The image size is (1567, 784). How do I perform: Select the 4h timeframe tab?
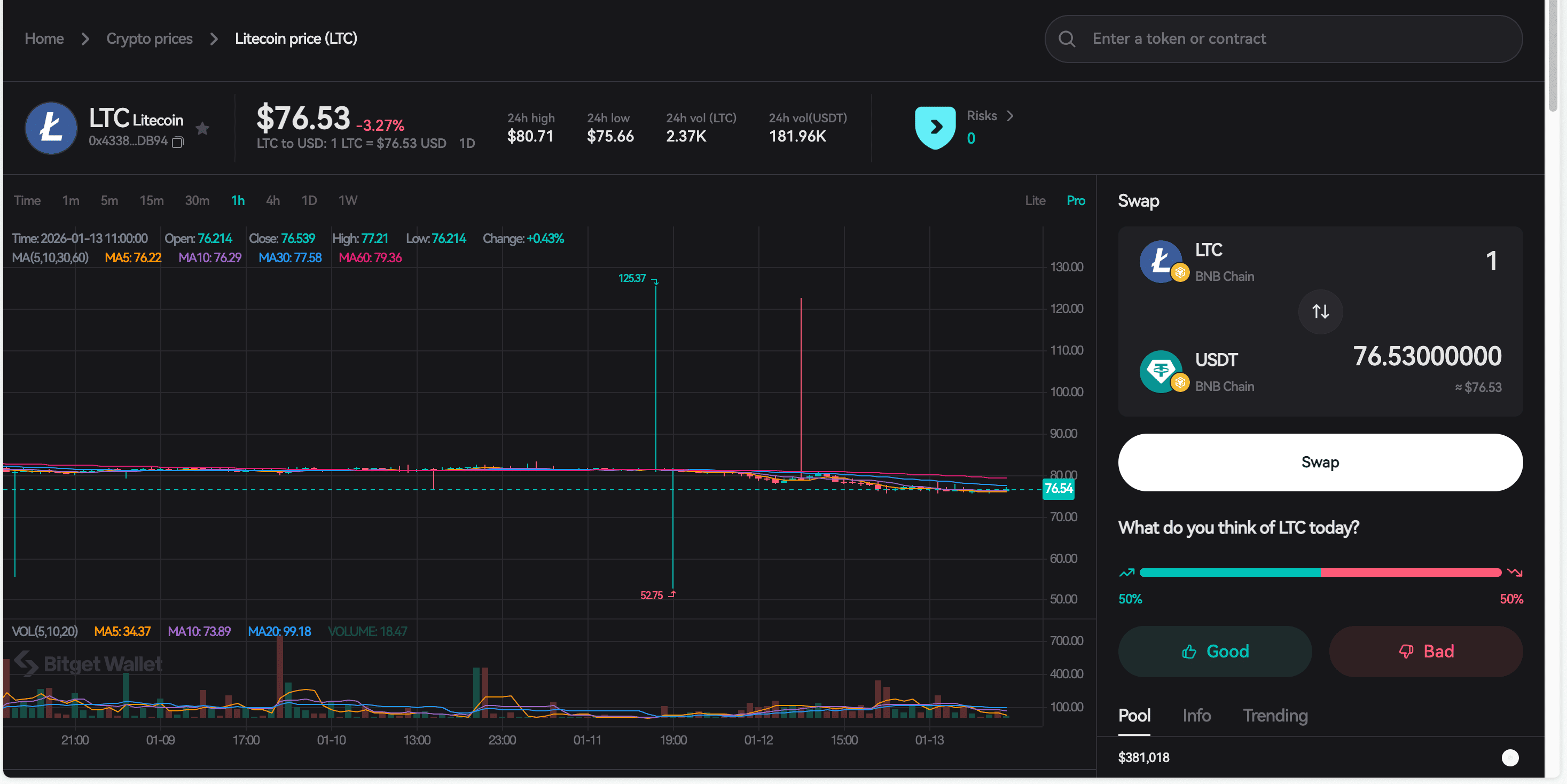pyautogui.click(x=272, y=200)
